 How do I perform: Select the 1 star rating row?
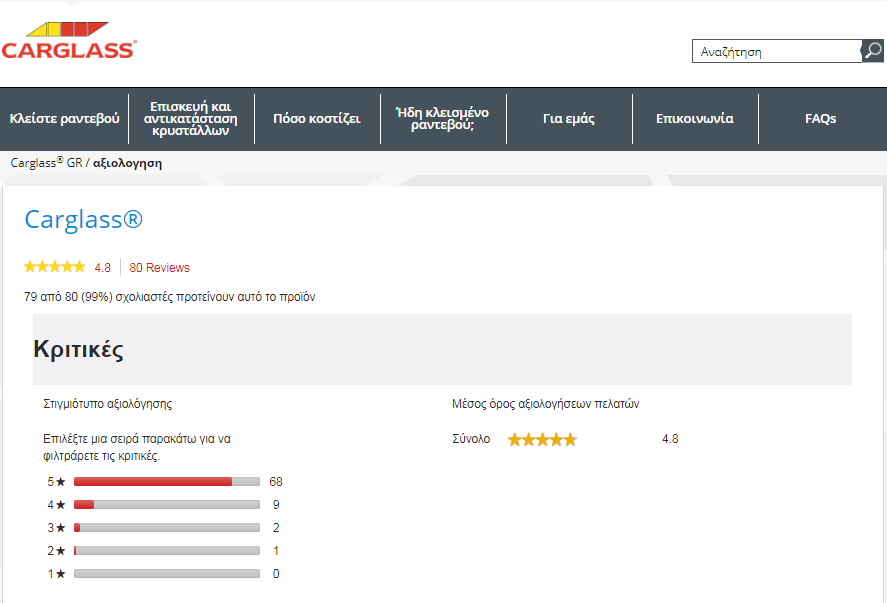(x=166, y=574)
